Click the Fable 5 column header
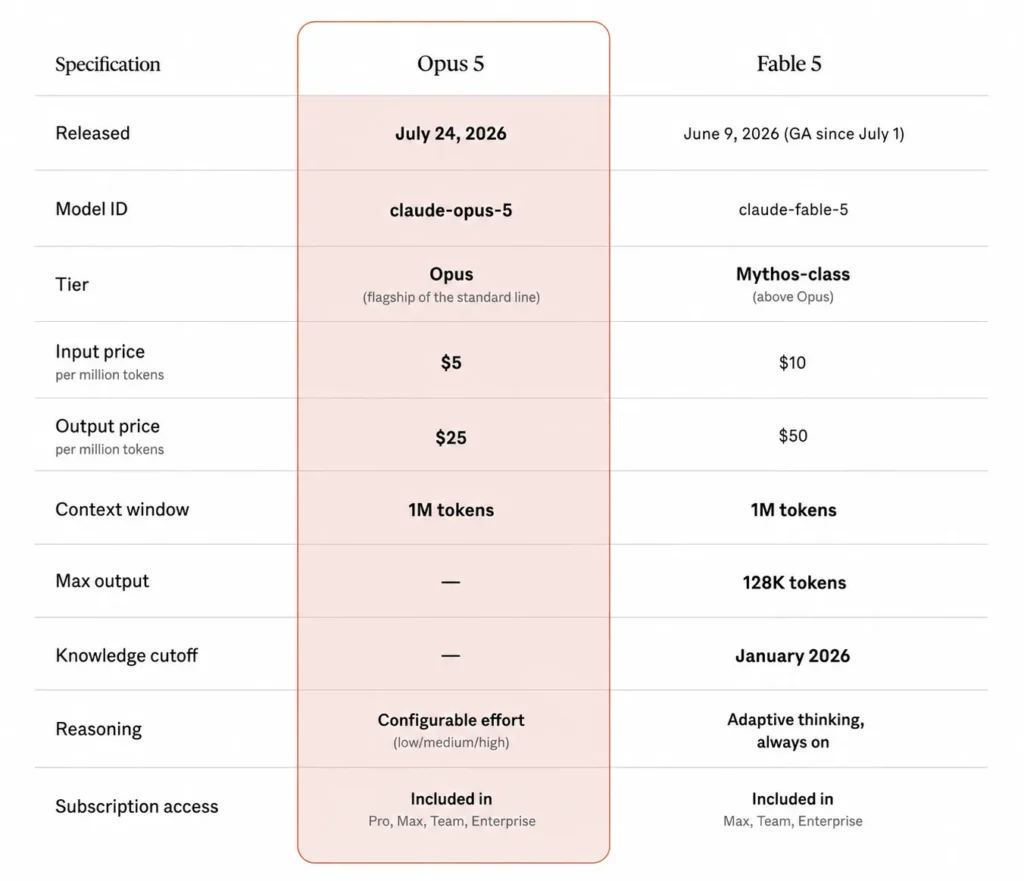1024x881 pixels. click(x=789, y=64)
